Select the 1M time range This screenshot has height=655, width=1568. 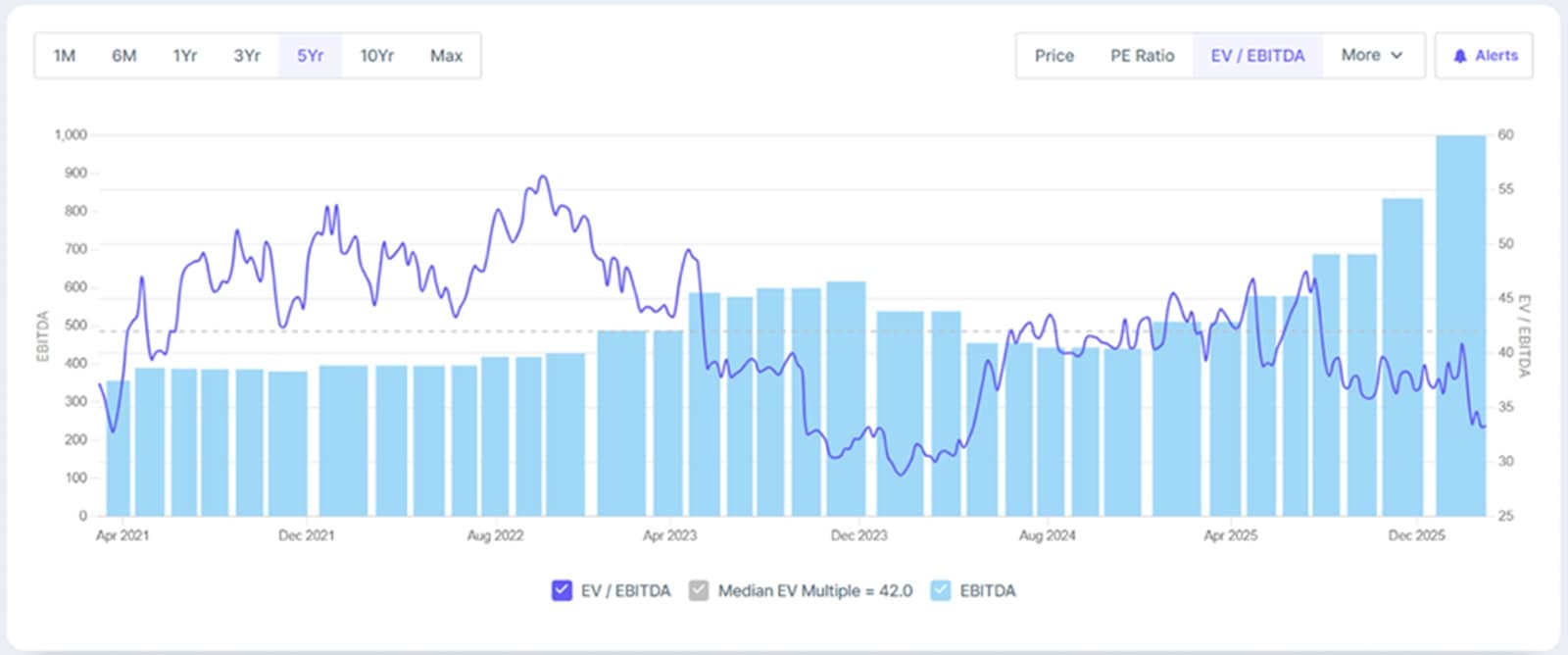pos(65,56)
